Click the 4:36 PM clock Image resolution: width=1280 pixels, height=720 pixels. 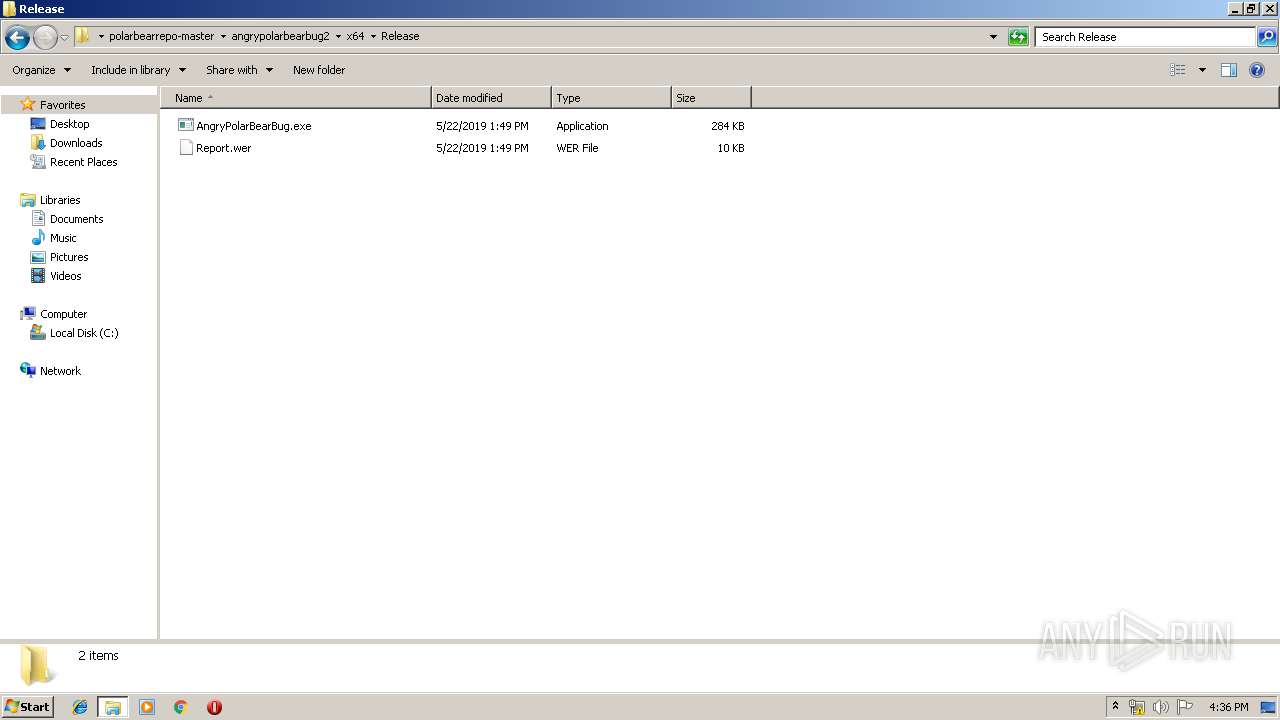coord(1228,707)
